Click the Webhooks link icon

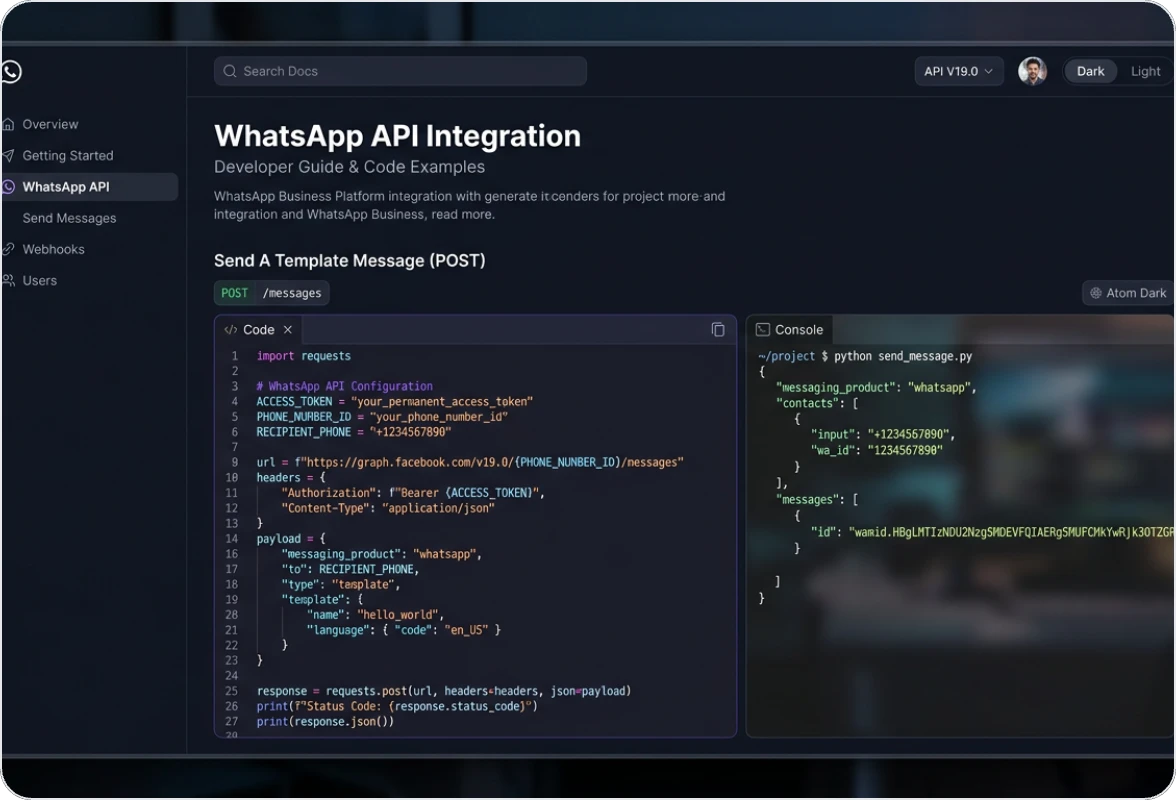(8, 249)
